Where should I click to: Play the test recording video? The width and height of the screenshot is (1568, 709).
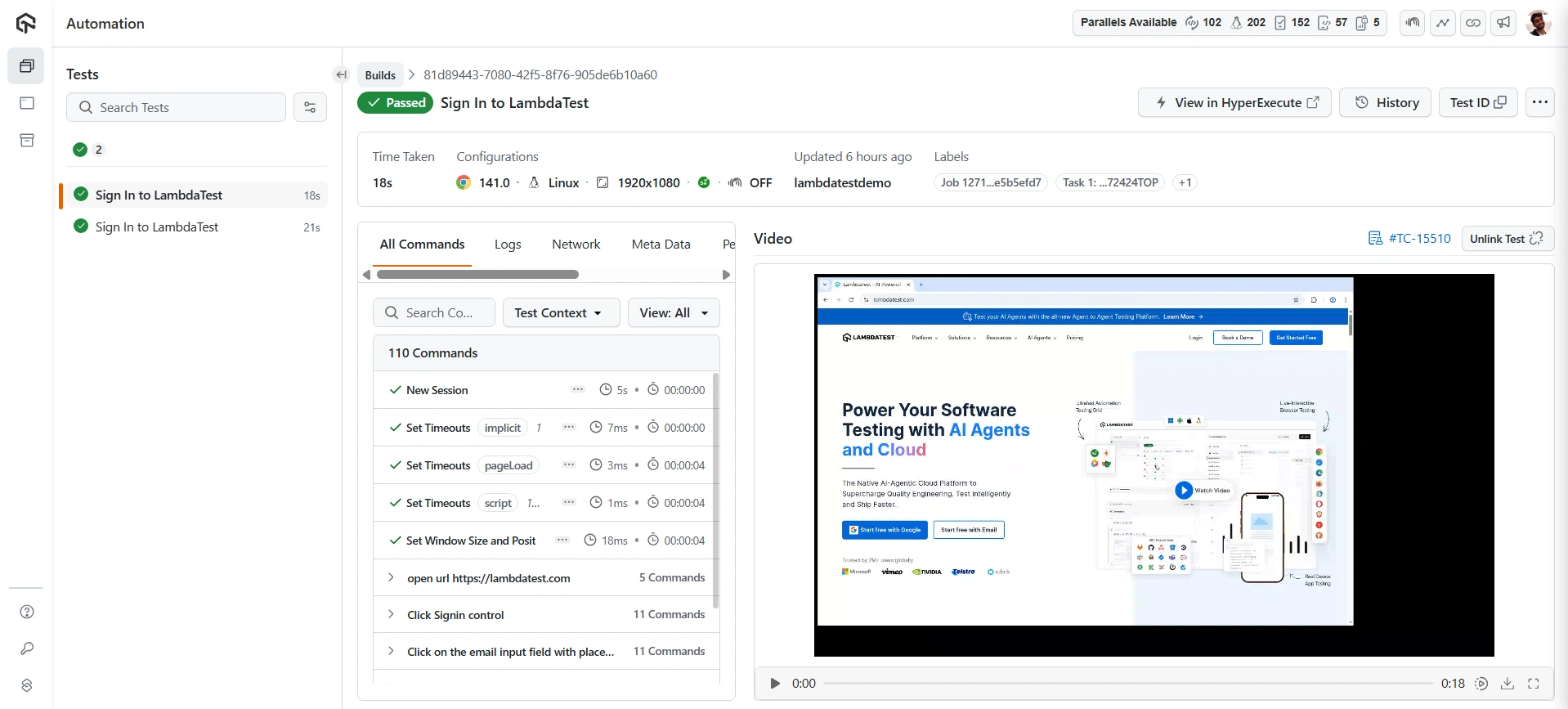point(774,684)
